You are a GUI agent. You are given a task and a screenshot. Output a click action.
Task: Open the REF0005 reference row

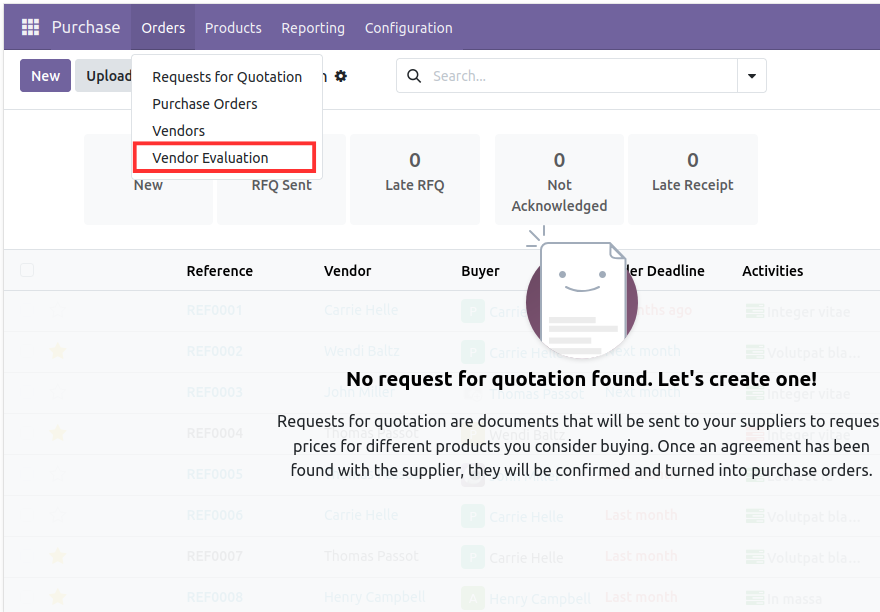[214, 474]
